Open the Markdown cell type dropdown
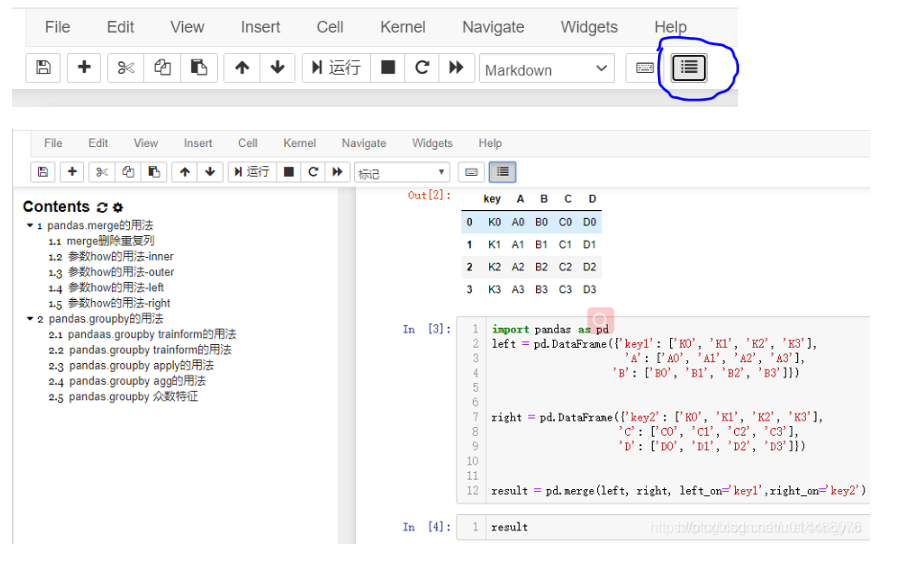Screen dimensions: 899x570 pos(546,69)
